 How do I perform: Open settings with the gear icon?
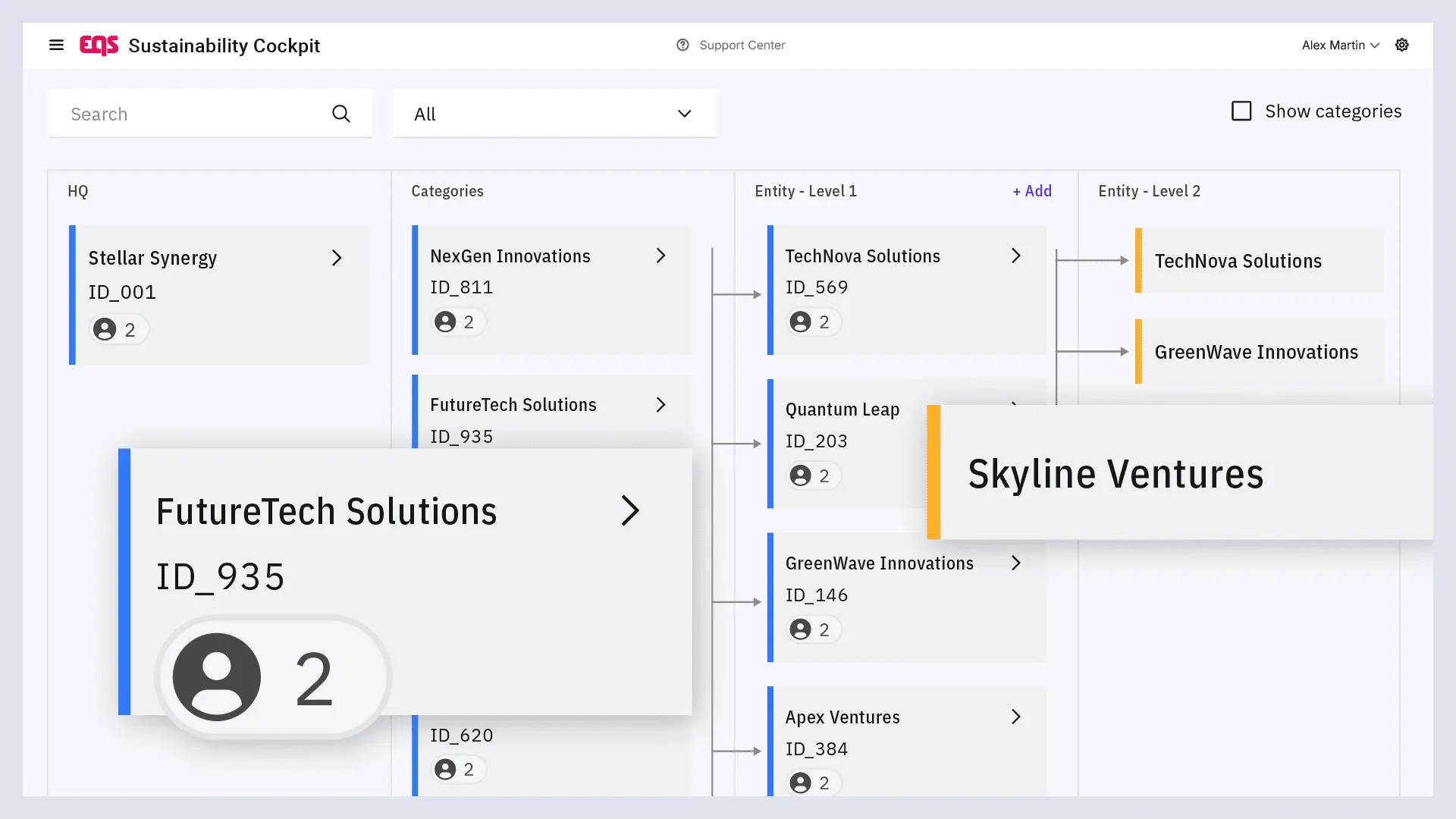[x=1402, y=45]
